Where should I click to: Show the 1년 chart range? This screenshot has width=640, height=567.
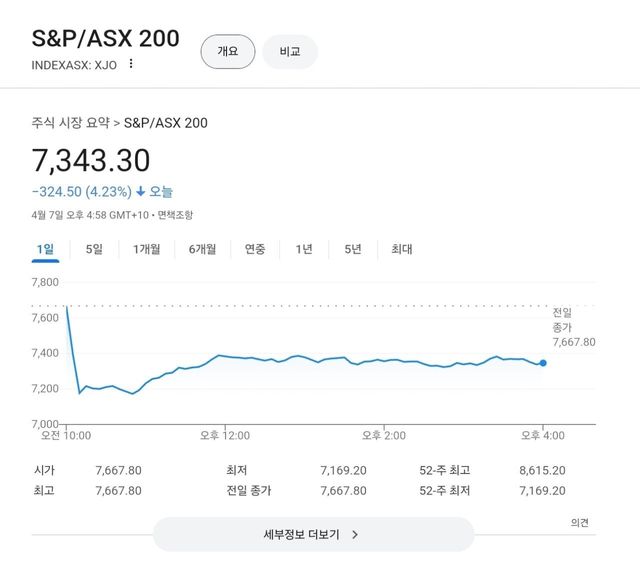[304, 249]
